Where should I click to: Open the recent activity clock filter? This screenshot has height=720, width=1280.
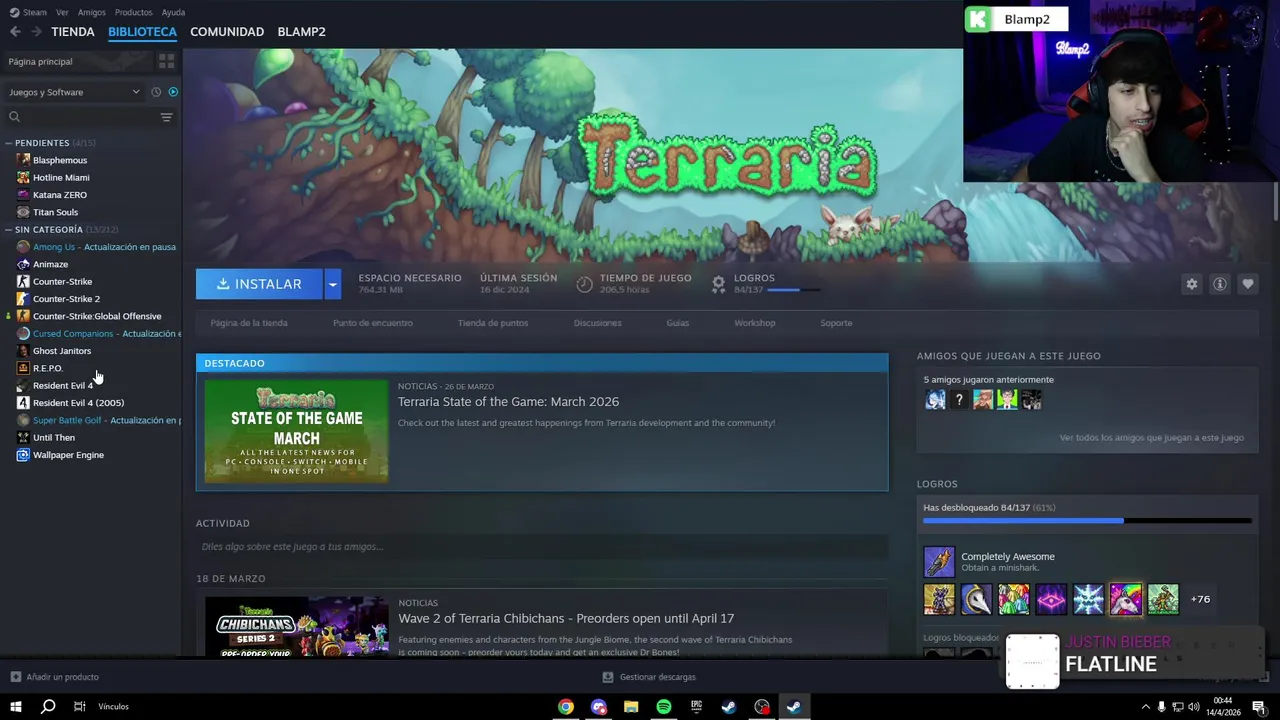pyautogui.click(x=156, y=92)
